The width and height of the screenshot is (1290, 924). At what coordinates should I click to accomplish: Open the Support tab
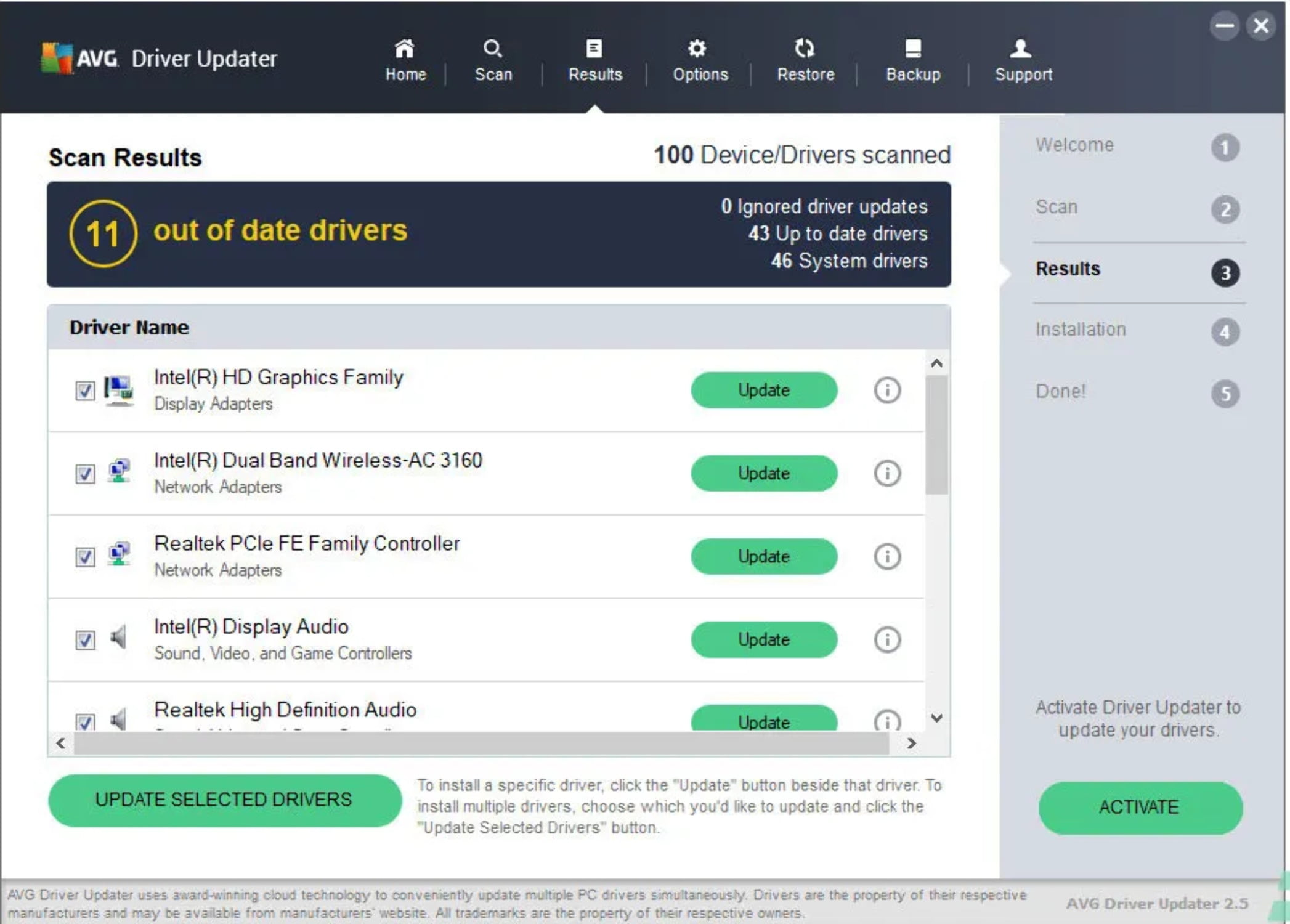coord(1023,60)
